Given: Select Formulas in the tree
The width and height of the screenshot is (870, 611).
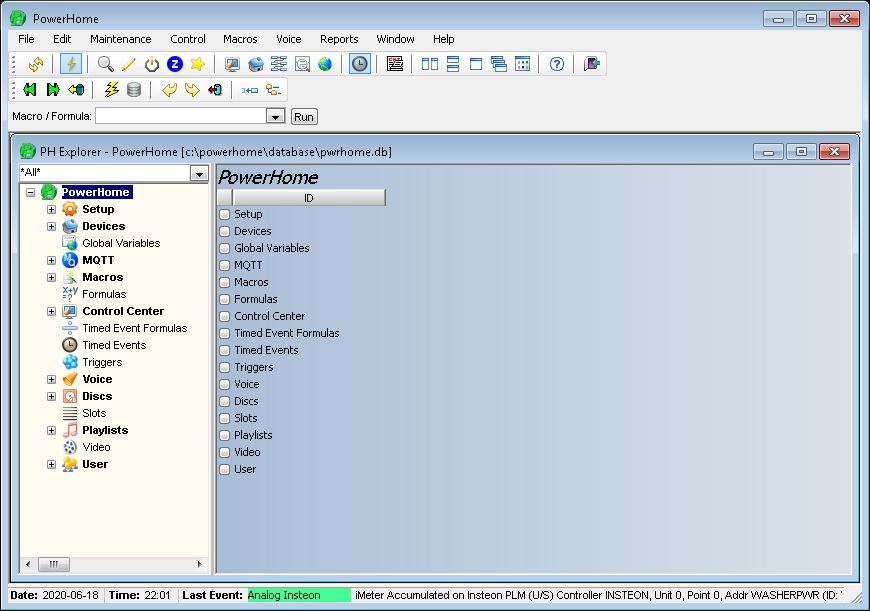Looking at the screenshot, I should coord(104,294).
